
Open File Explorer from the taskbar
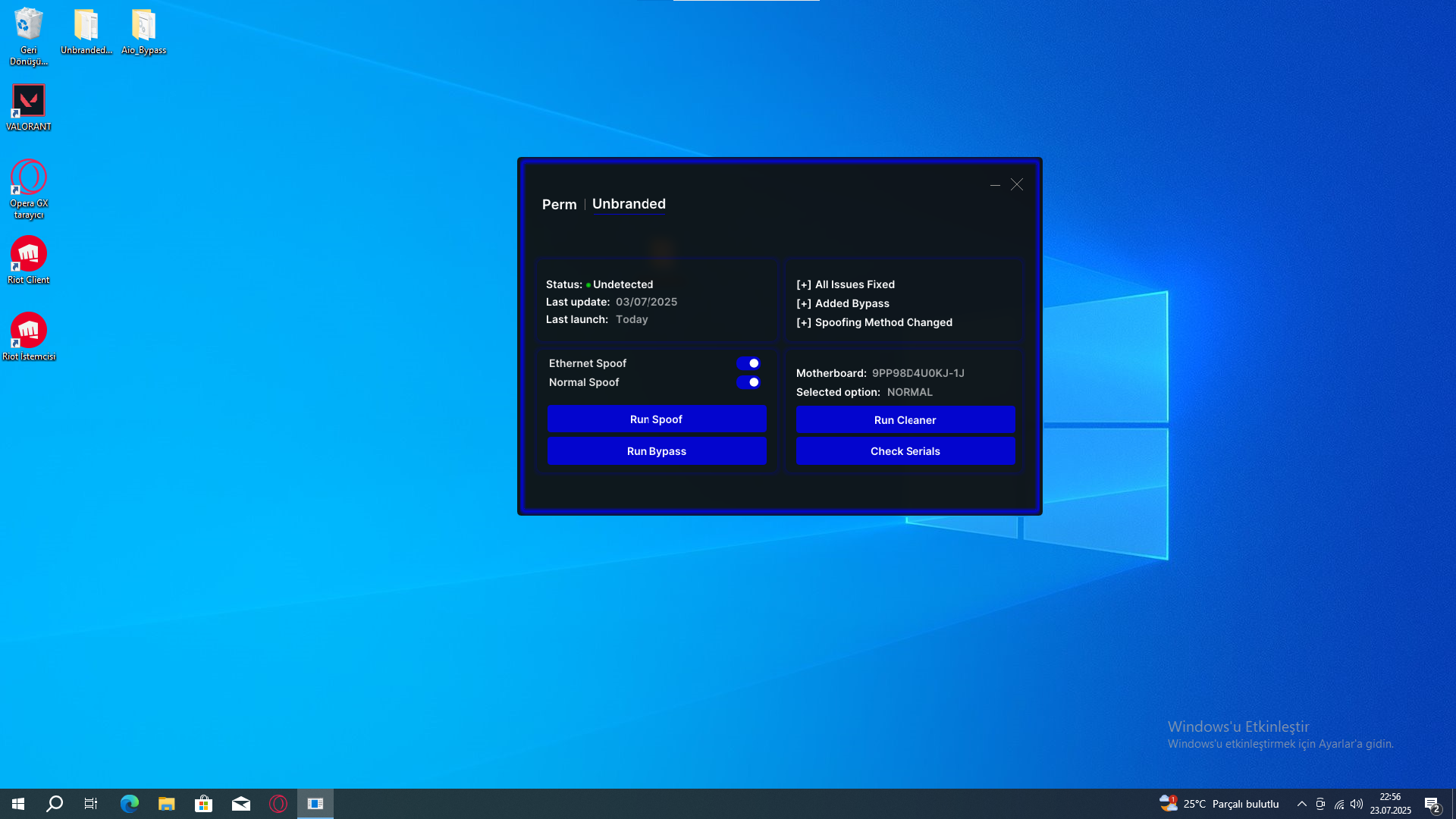click(x=166, y=804)
